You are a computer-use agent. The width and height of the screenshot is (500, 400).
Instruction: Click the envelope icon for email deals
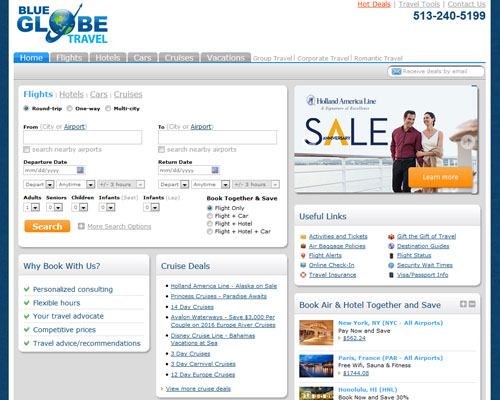click(x=396, y=71)
